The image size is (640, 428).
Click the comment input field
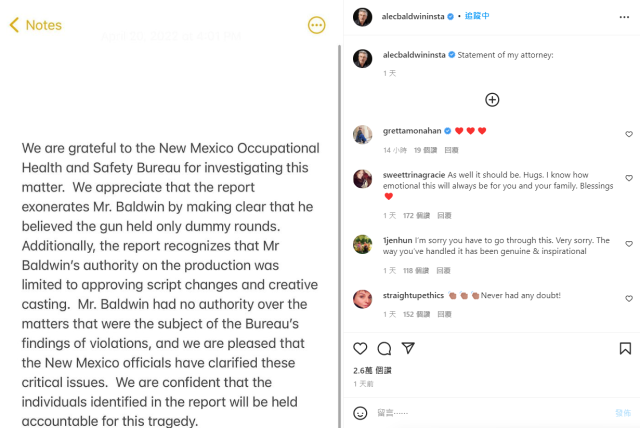[x=480, y=413]
